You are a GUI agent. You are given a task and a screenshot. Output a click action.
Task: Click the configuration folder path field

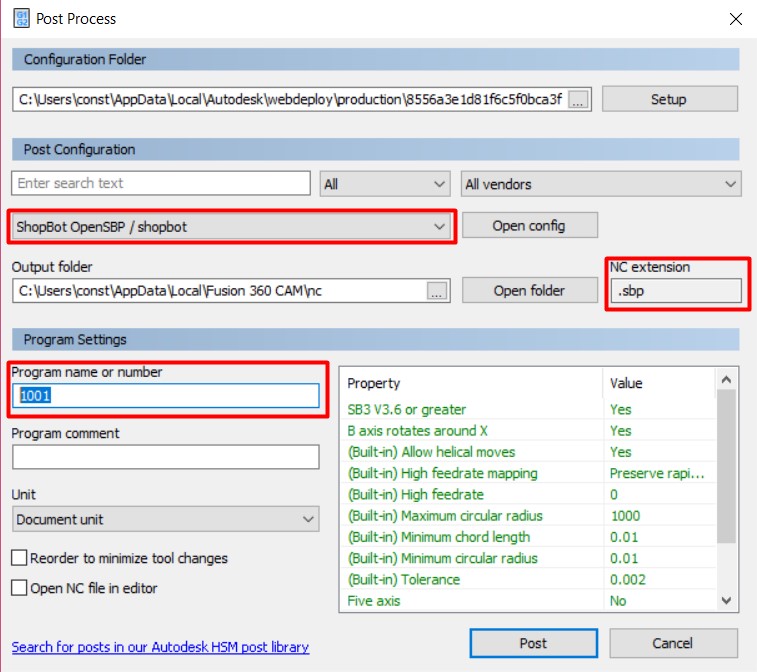290,99
